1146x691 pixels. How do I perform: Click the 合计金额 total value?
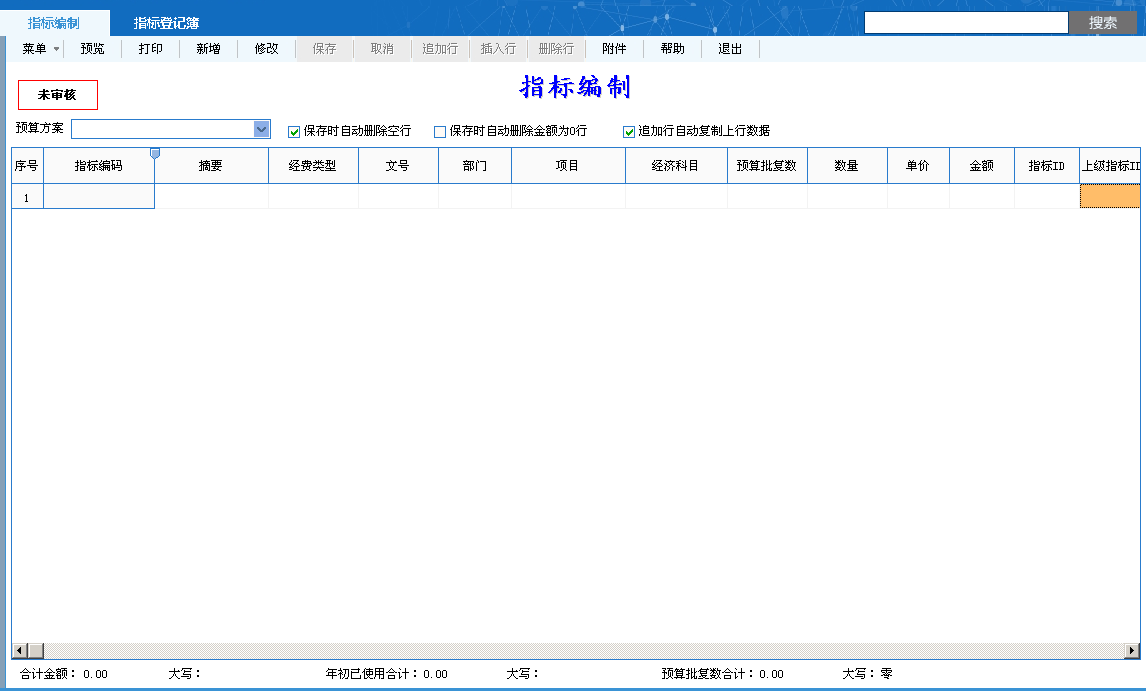(x=95, y=674)
